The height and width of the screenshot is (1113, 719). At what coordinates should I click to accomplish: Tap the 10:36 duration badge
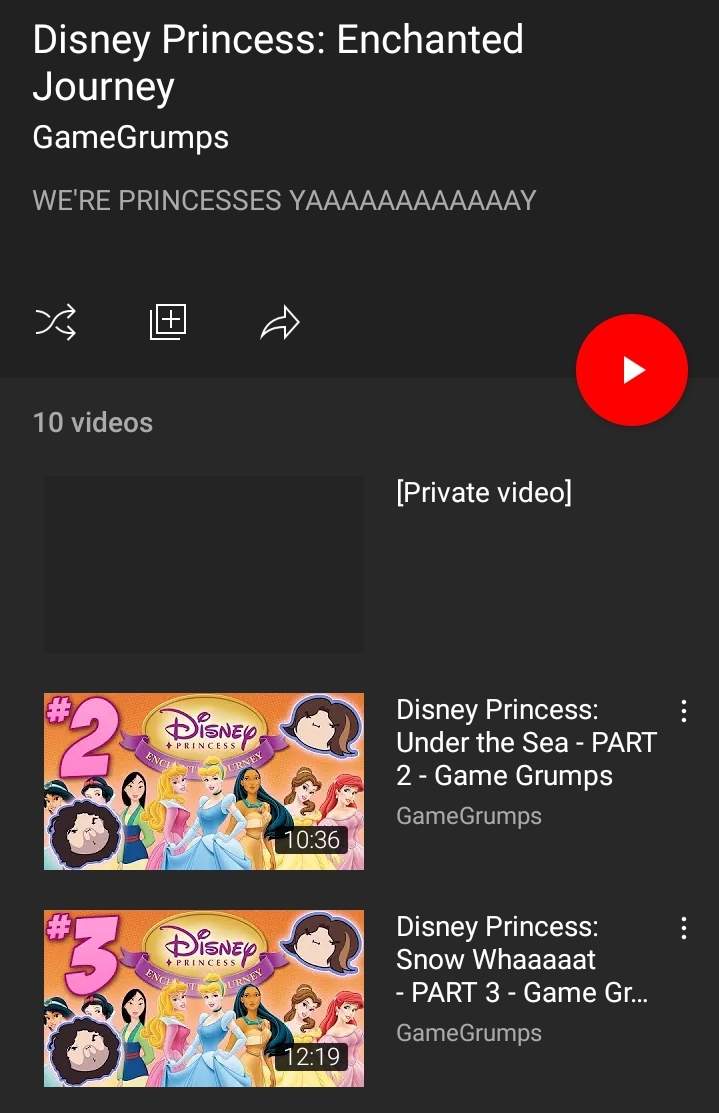(312, 840)
